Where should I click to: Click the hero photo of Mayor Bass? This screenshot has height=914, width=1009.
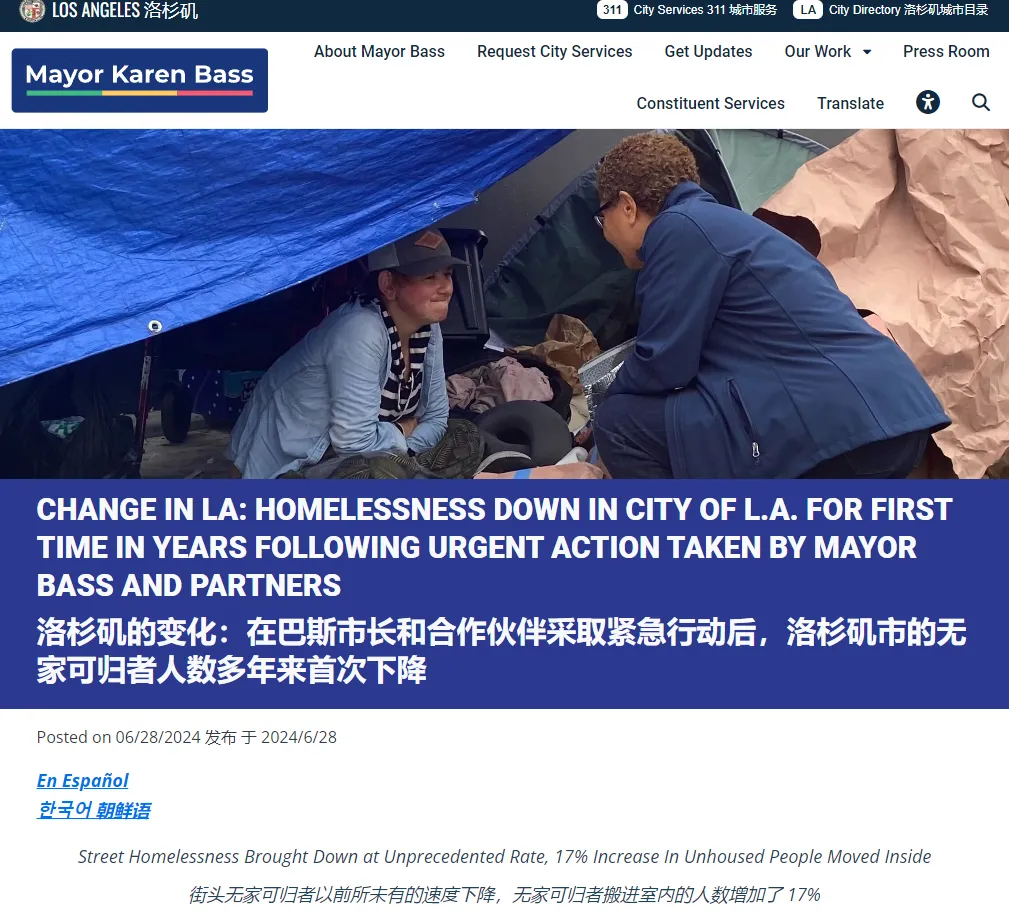(x=504, y=304)
